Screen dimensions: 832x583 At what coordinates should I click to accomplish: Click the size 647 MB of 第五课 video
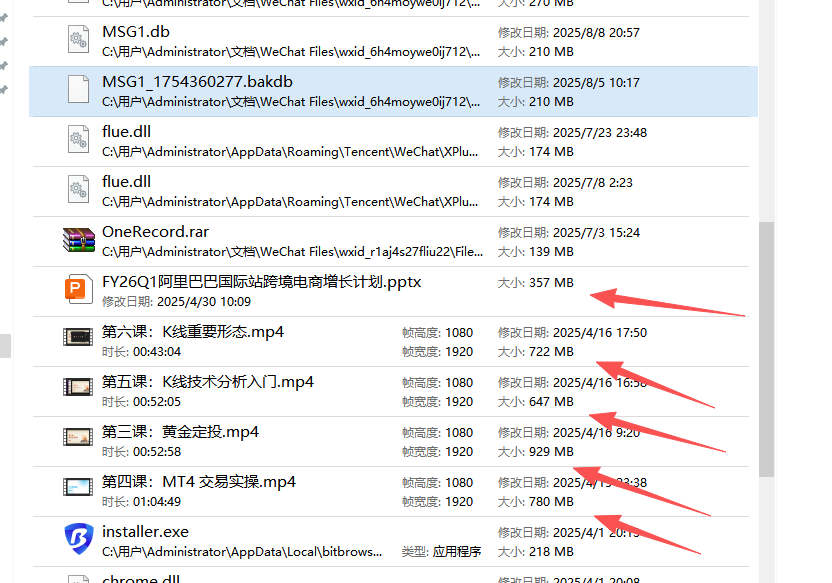[x=535, y=402]
